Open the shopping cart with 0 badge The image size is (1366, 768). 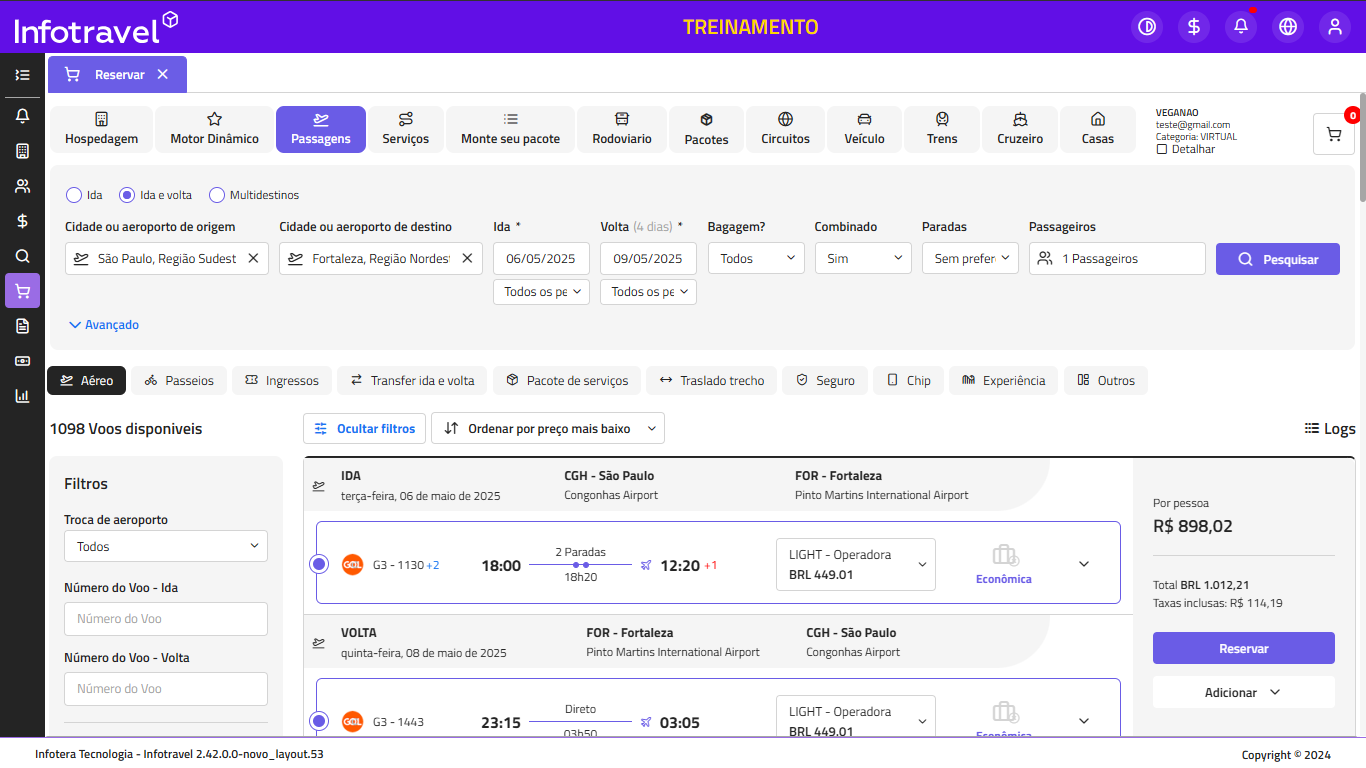[1333, 134]
